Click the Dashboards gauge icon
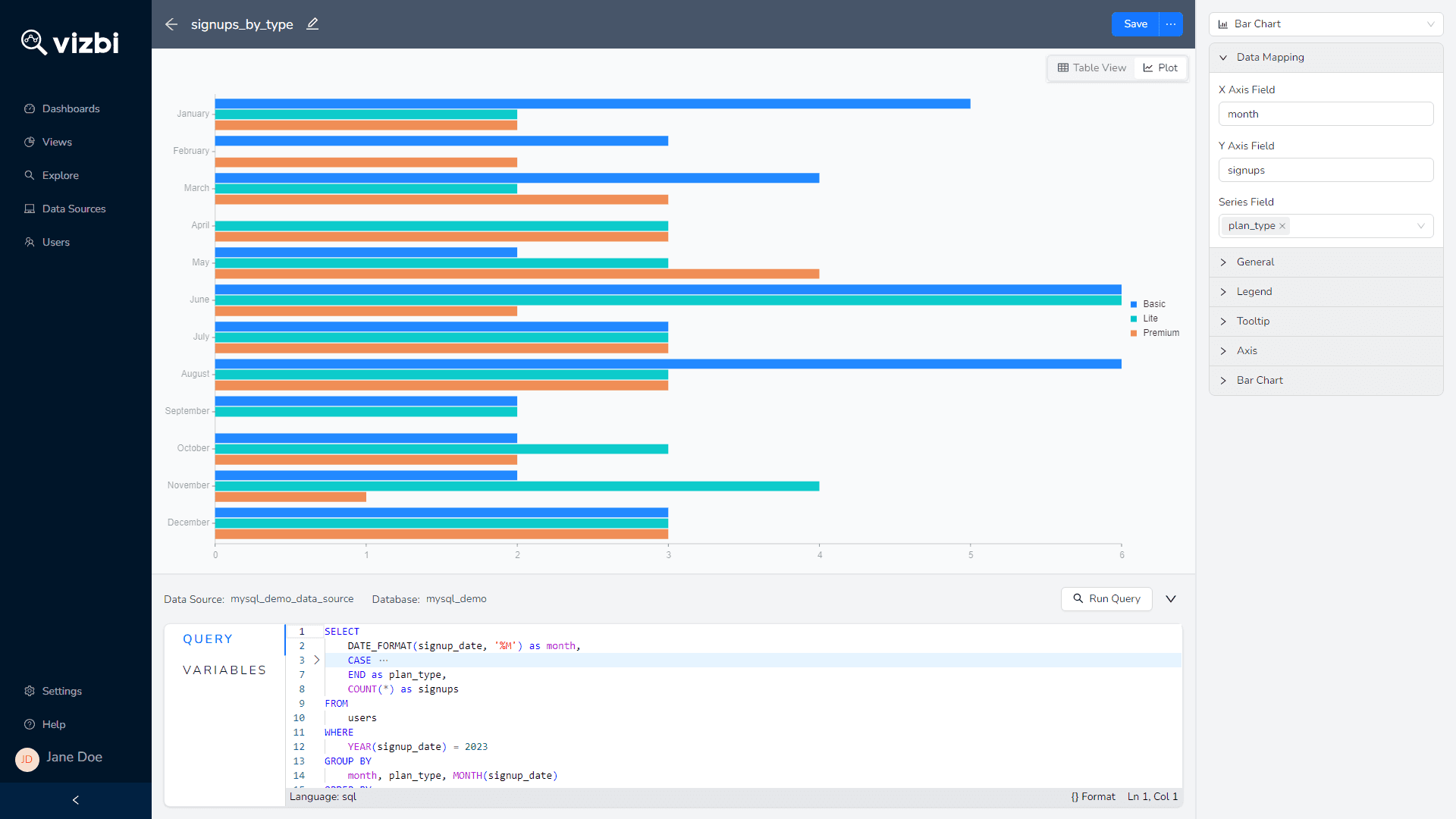This screenshot has height=819, width=1456. pos(30,108)
